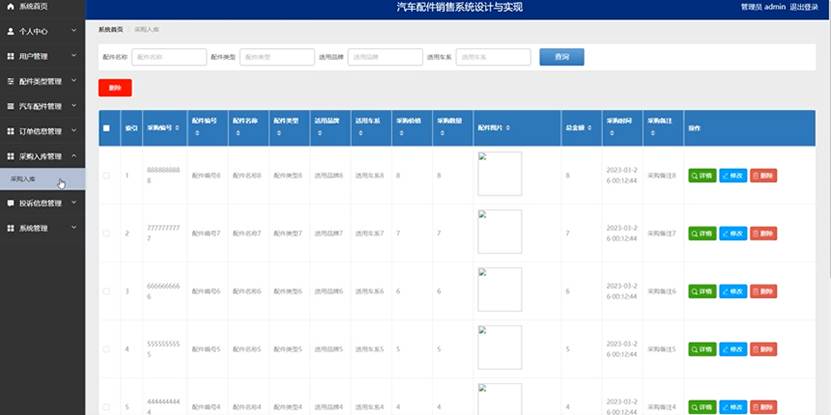Focus the 配件类型 search input
Viewport: 831px width, 415px height.
tap(277, 57)
